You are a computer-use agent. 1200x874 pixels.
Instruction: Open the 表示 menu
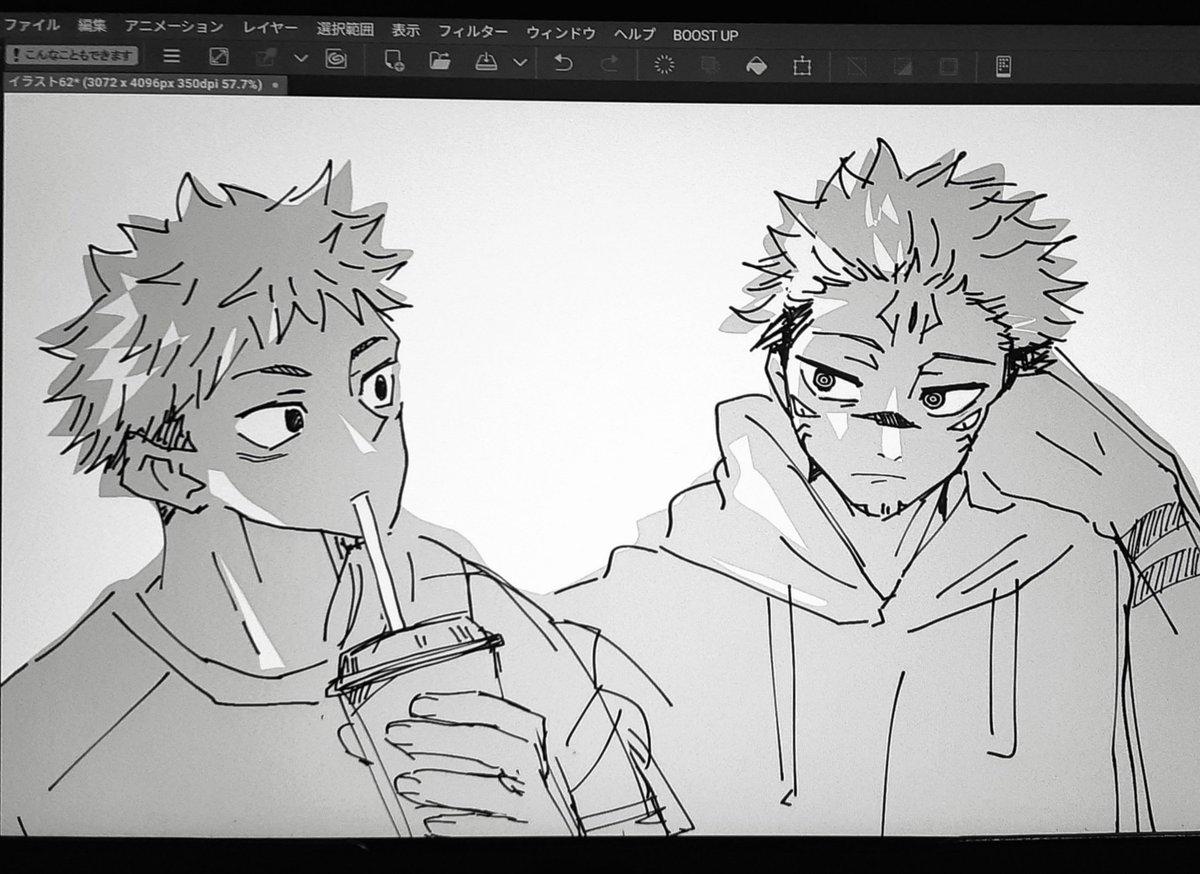pos(405,31)
